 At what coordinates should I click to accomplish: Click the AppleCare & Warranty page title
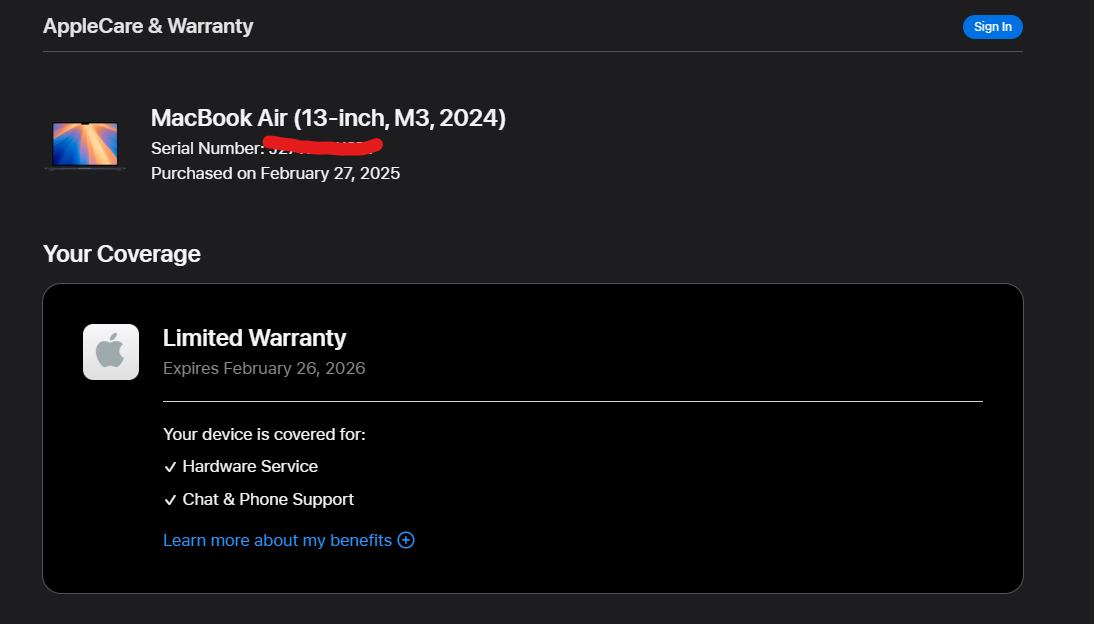[148, 26]
